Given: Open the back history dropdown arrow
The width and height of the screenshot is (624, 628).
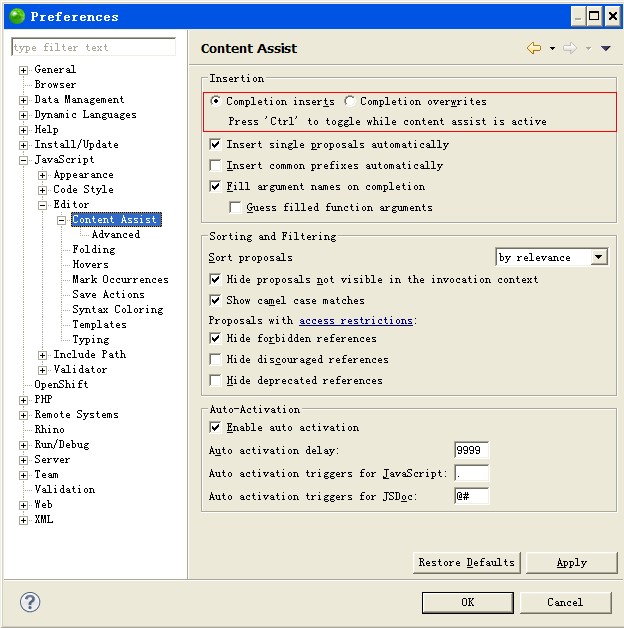Looking at the screenshot, I should pos(552,48).
